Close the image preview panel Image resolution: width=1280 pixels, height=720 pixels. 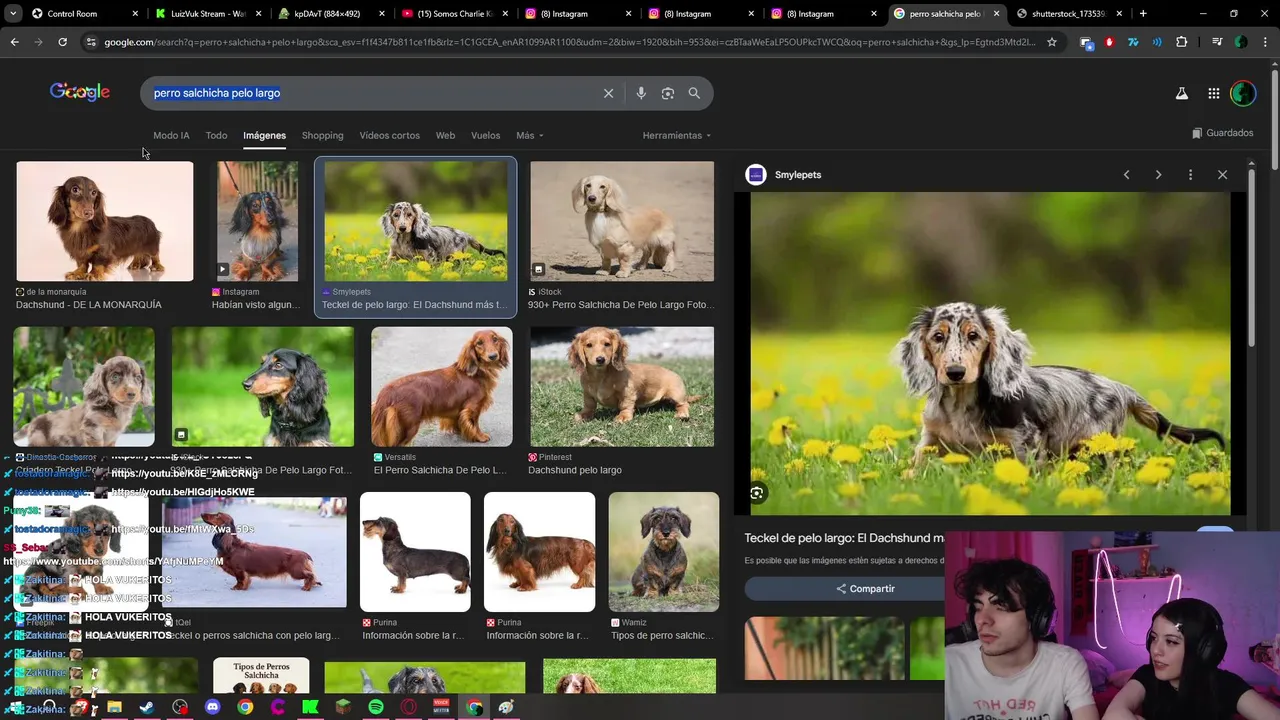pos(1222,175)
